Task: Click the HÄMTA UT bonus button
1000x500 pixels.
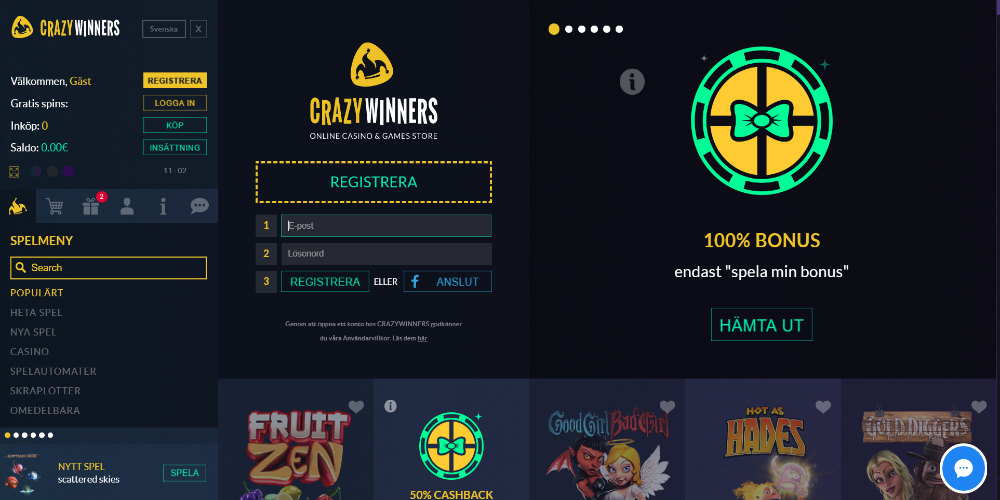Action: pos(761,325)
